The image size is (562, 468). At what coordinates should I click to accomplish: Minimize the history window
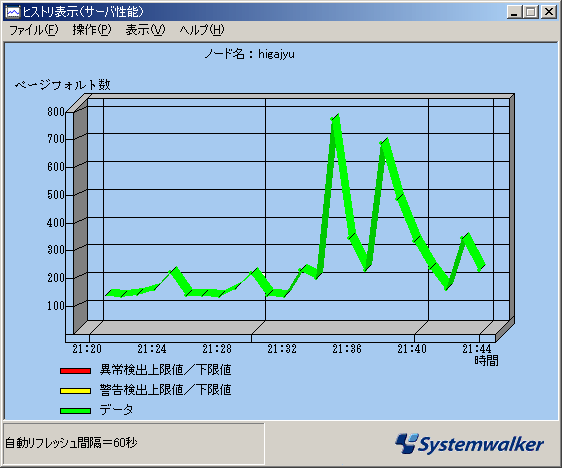[x=514, y=12]
